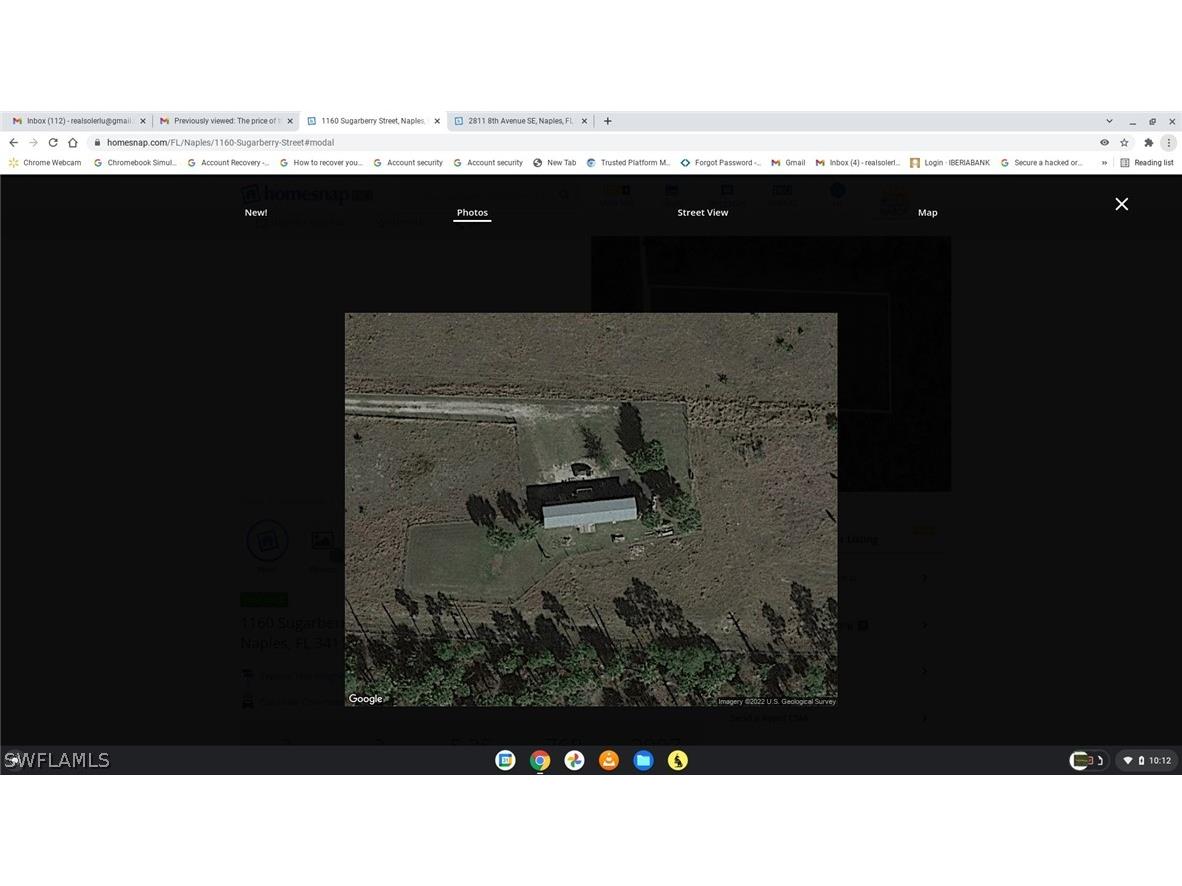Open the Extensions puzzle icon

click(1148, 143)
